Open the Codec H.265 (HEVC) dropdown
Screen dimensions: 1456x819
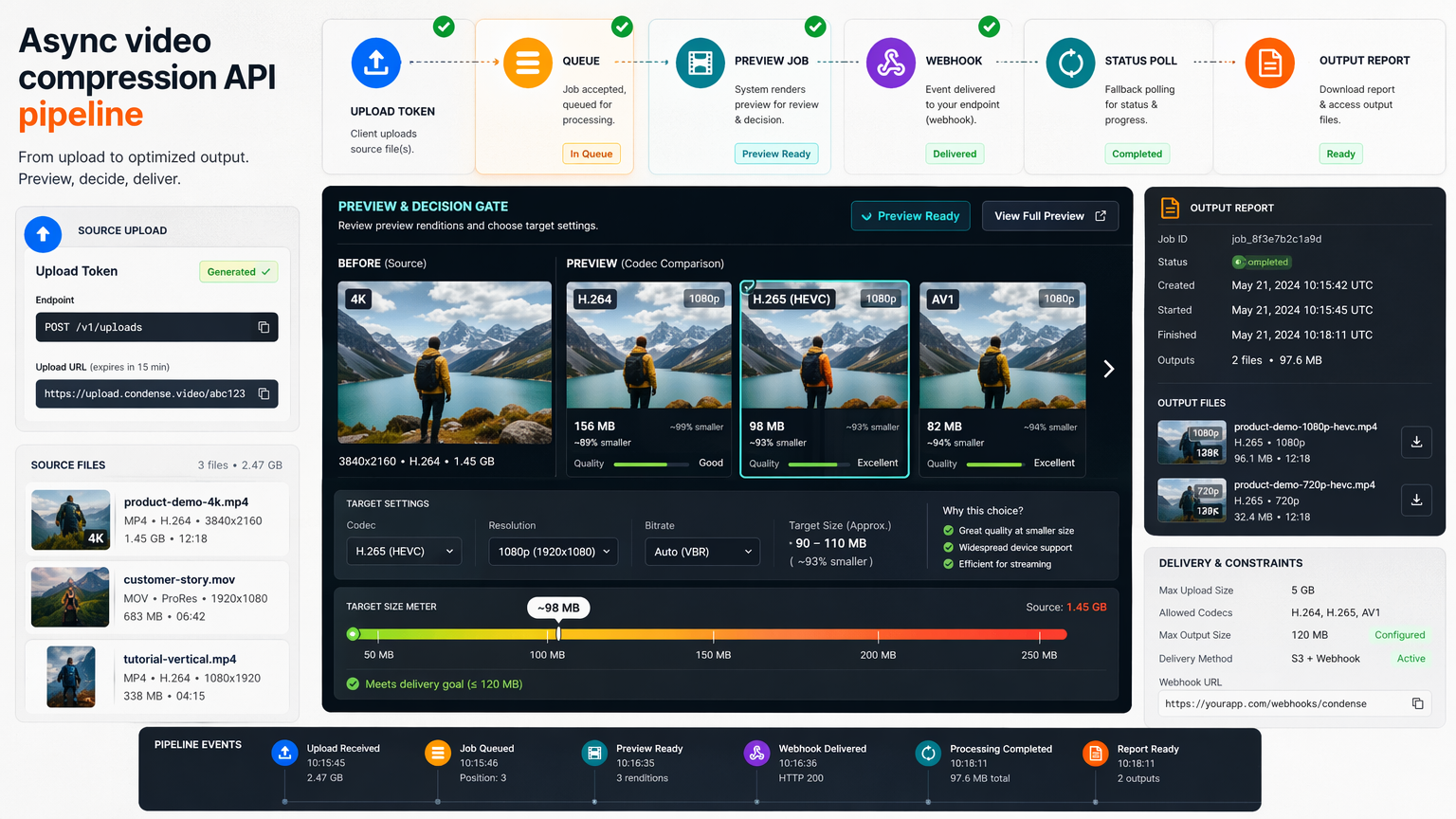[404, 551]
